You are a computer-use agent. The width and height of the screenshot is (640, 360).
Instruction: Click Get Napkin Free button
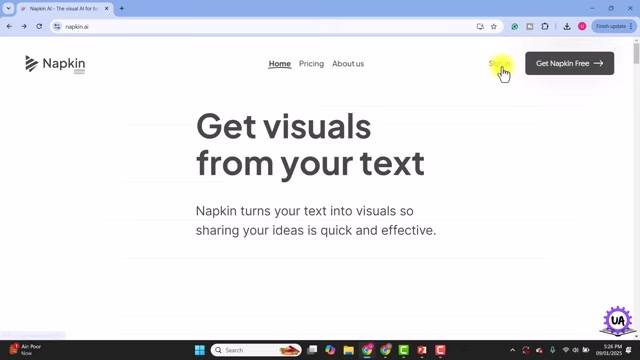tap(569, 63)
